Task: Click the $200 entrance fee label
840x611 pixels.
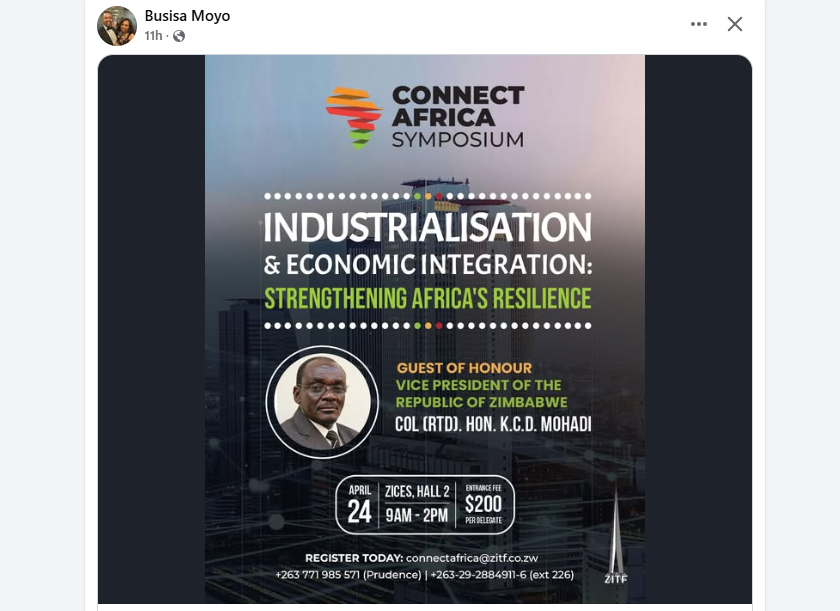Action: 484,504
